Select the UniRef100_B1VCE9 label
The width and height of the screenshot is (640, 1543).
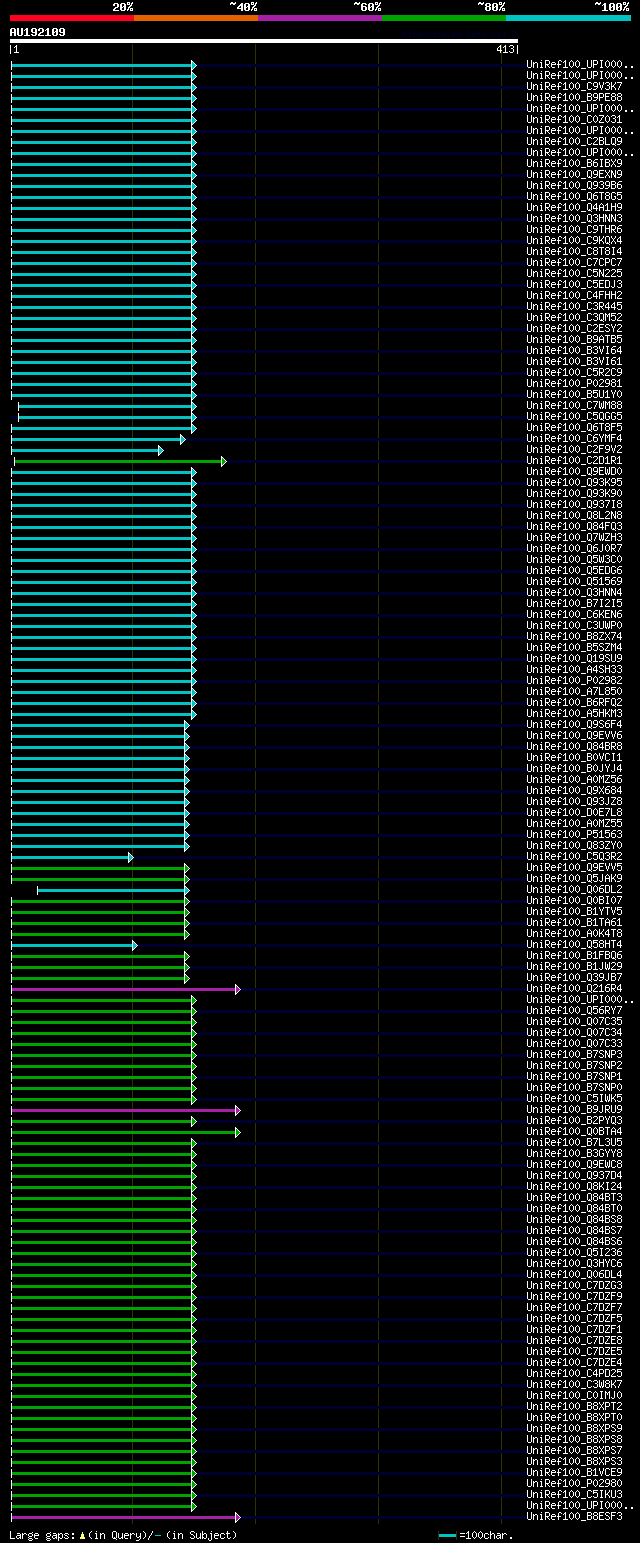coord(574,1473)
